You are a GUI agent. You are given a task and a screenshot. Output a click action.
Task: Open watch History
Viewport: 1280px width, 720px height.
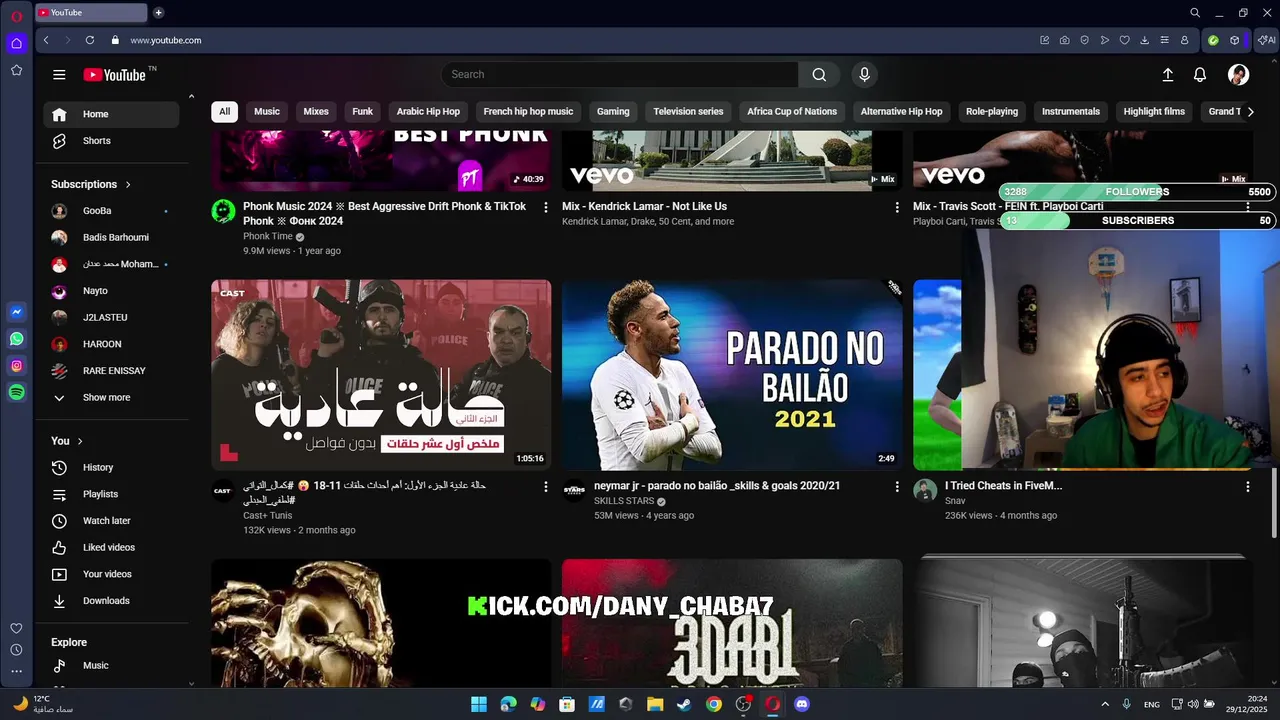(x=111, y=468)
